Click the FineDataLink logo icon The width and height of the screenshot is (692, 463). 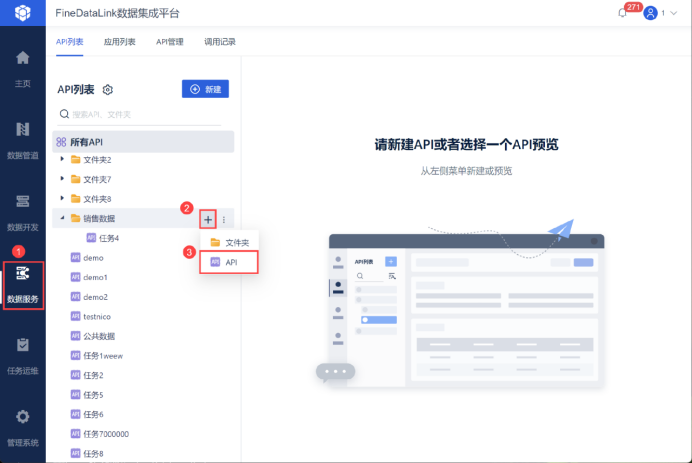coord(23,12)
